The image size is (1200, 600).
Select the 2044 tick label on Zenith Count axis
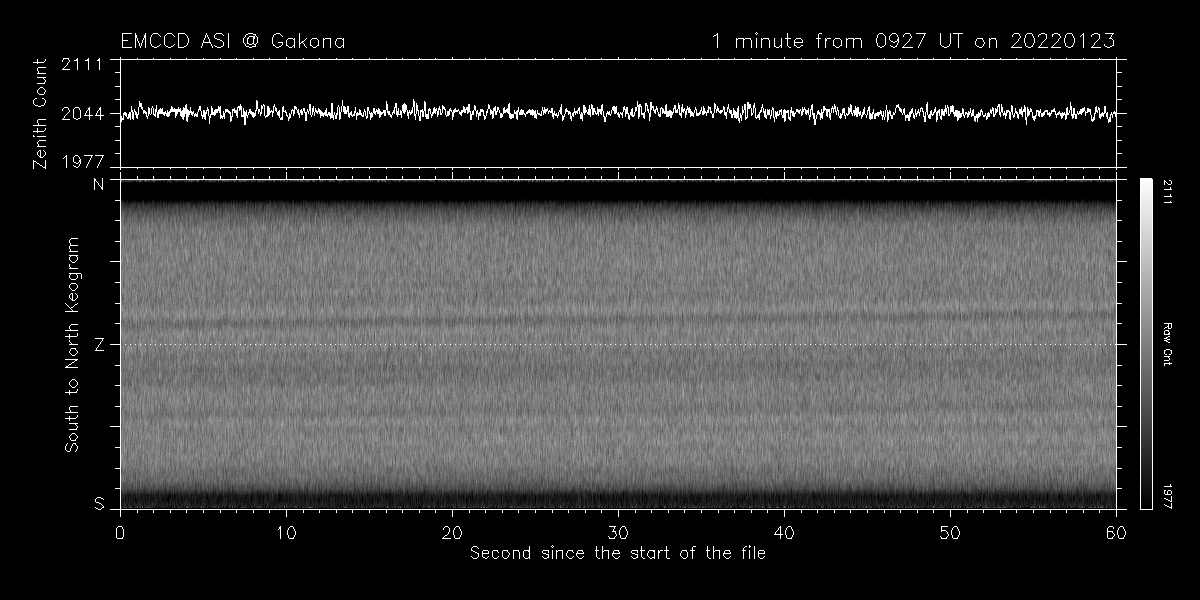(x=82, y=113)
